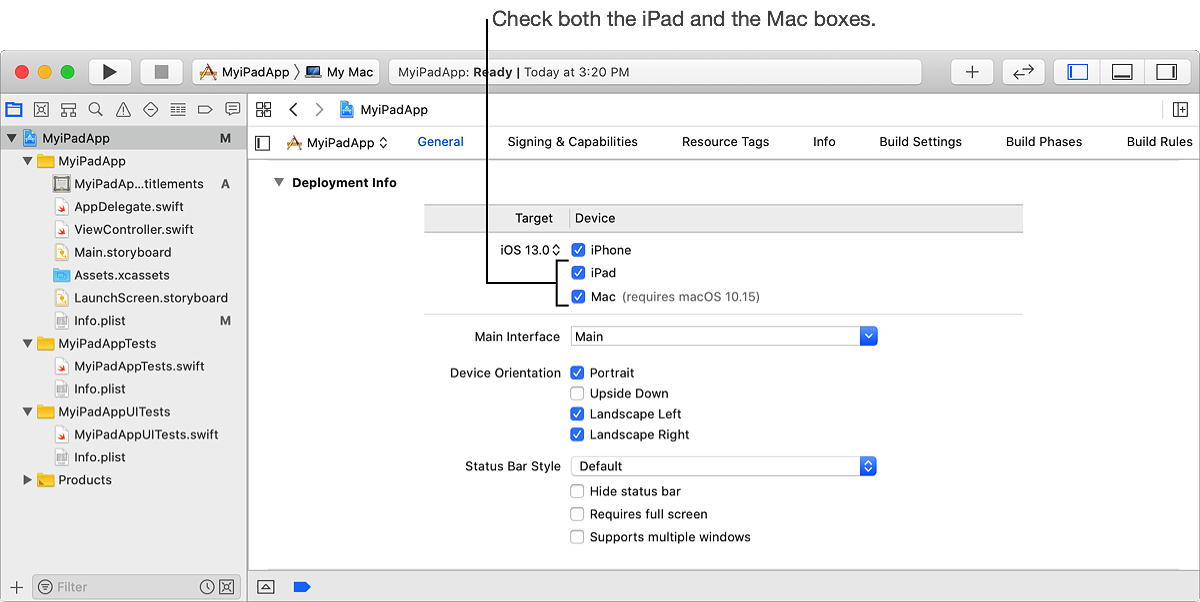Image resolution: width=1200 pixels, height=602 pixels.
Task: Switch to the General tab
Action: pos(441,142)
